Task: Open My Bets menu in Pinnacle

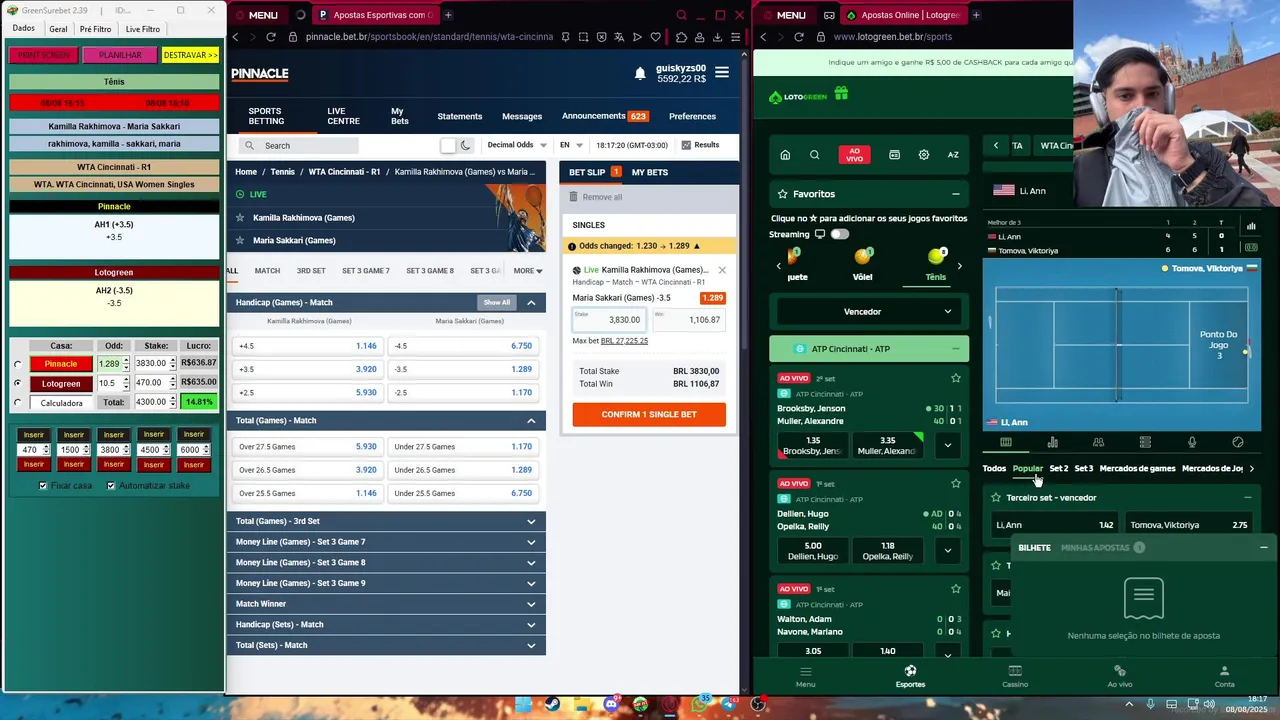Action: 399,116
